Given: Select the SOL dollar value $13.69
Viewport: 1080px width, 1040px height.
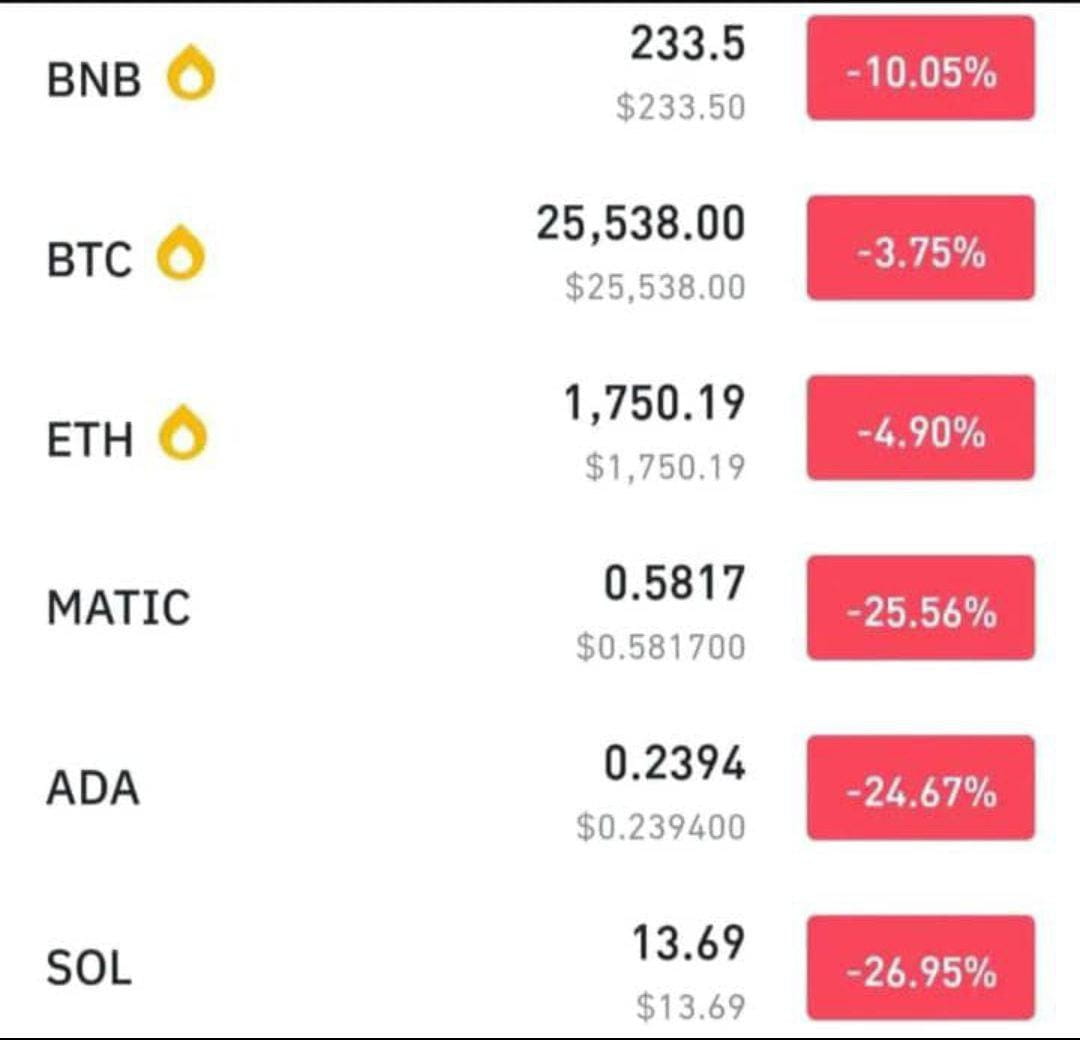Looking at the screenshot, I should [690, 1006].
